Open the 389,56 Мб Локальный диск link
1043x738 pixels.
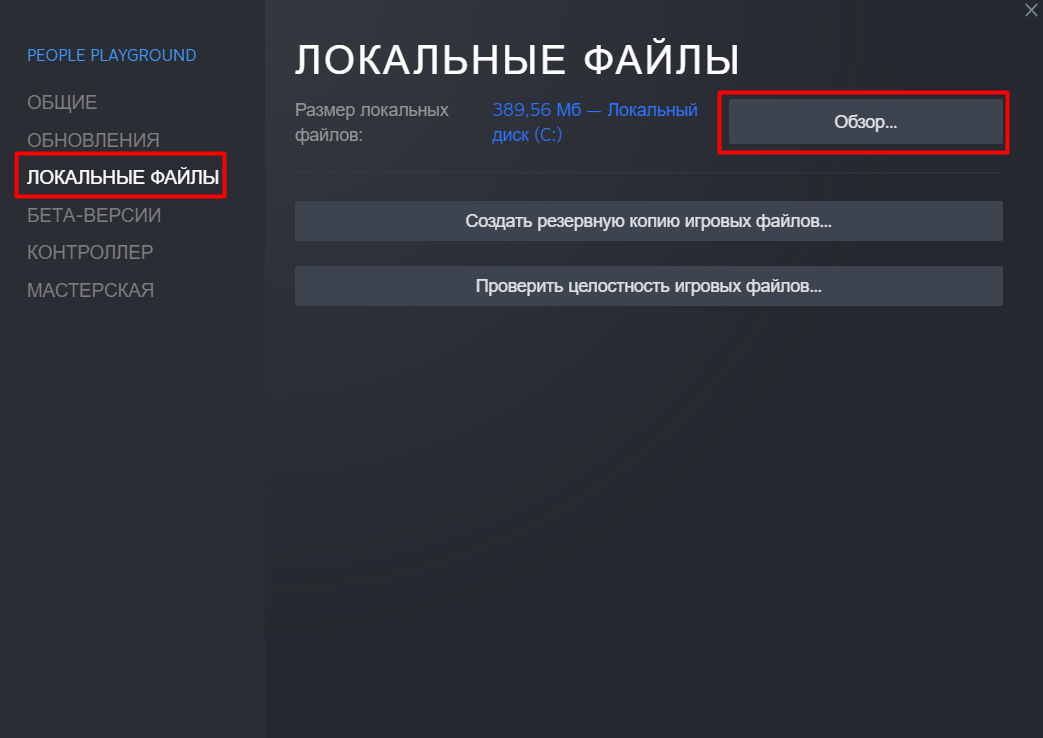point(595,122)
